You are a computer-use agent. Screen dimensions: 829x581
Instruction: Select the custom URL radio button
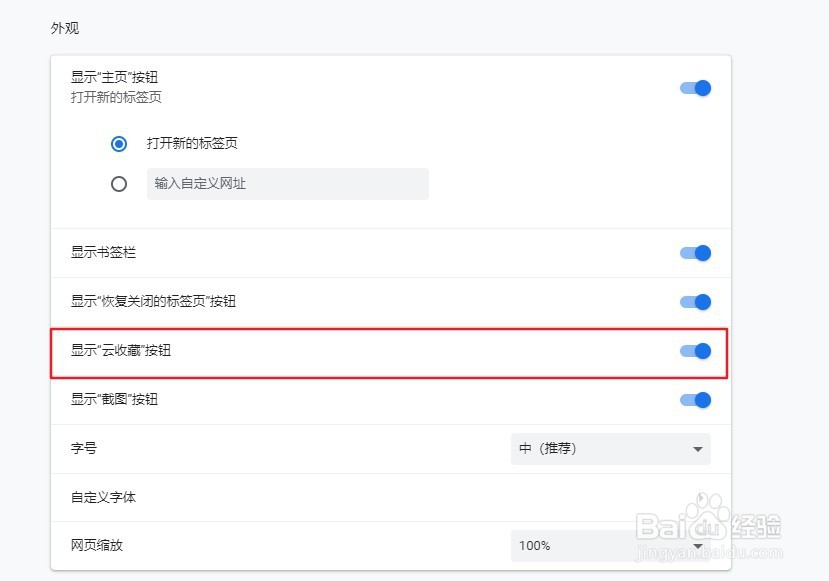pyautogui.click(x=119, y=184)
